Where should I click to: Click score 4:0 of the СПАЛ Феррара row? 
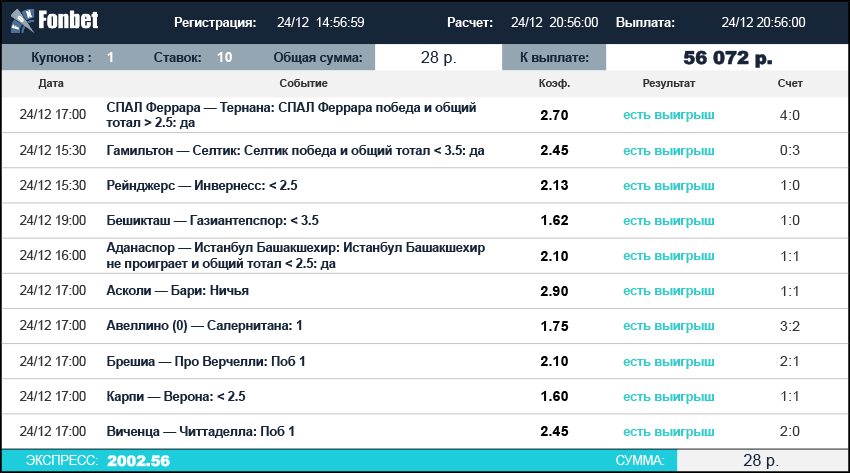point(790,115)
